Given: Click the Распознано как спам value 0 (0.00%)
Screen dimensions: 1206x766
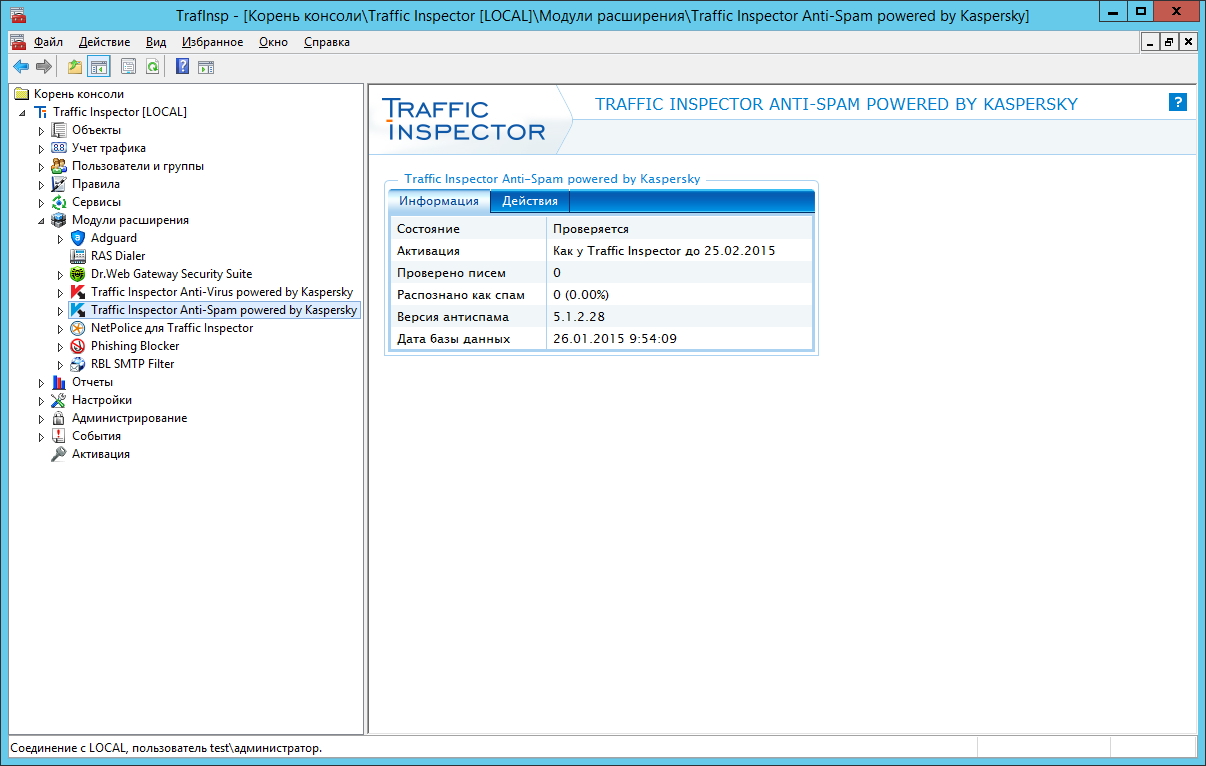Looking at the screenshot, I should [x=581, y=295].
